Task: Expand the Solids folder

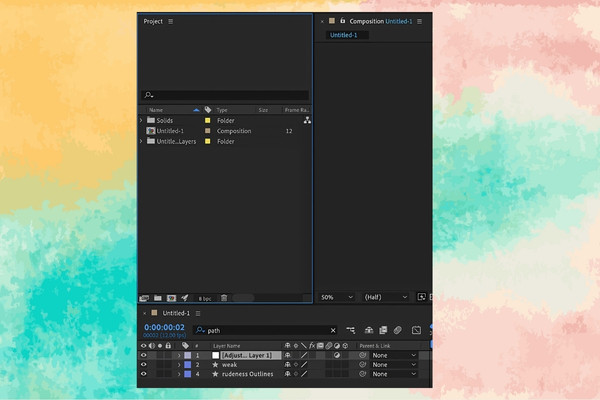Action: click(141, 120)
